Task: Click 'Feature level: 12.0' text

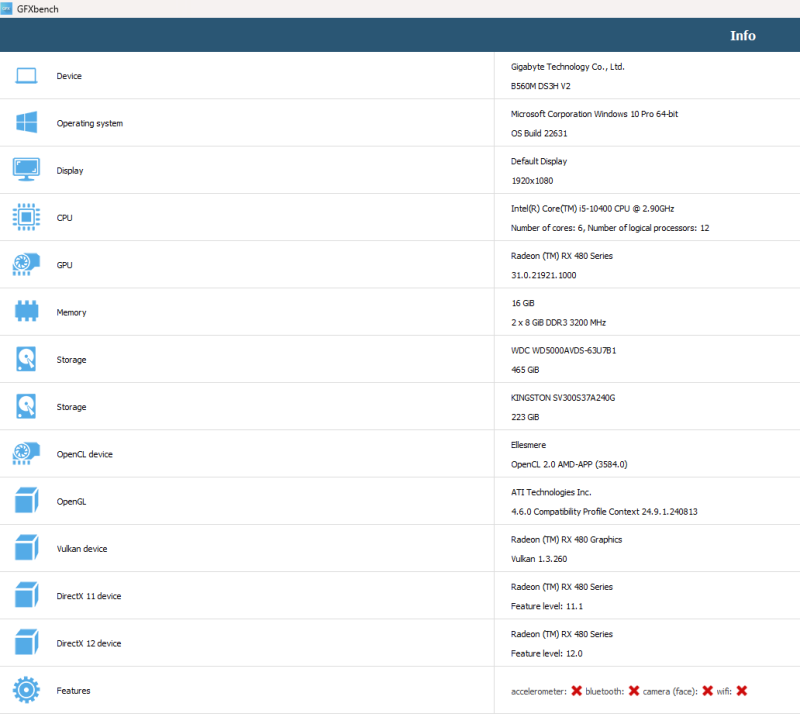Action: (546, 653)
